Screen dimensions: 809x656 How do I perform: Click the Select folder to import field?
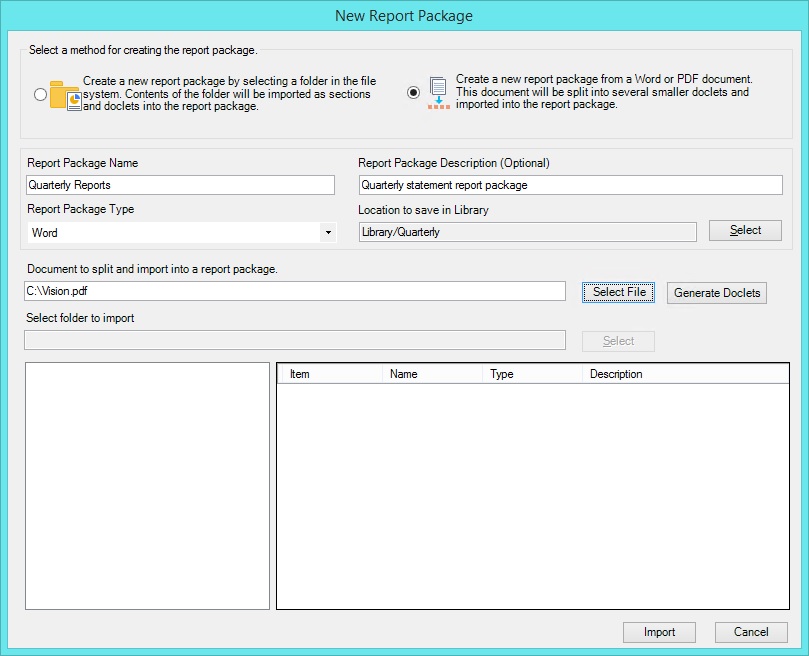[x=295, y=340]
